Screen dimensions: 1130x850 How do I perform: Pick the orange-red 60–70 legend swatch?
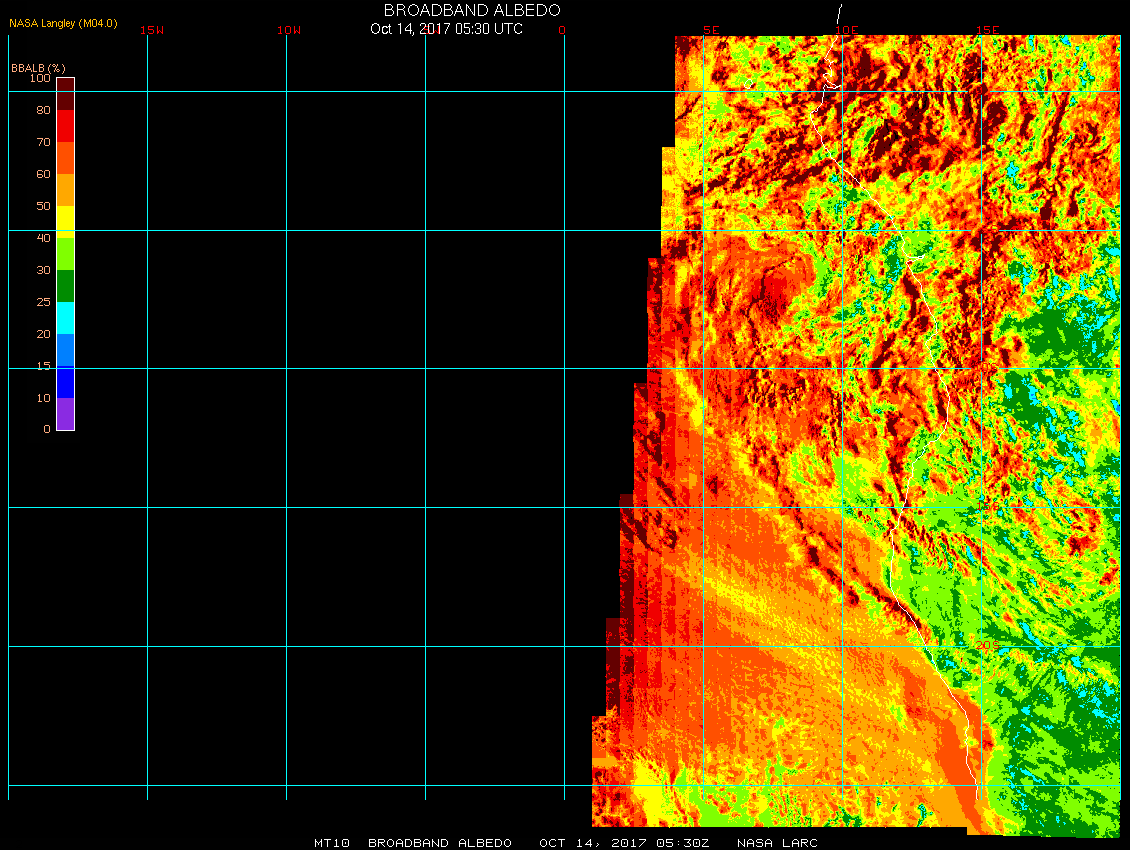pos(65,158)
